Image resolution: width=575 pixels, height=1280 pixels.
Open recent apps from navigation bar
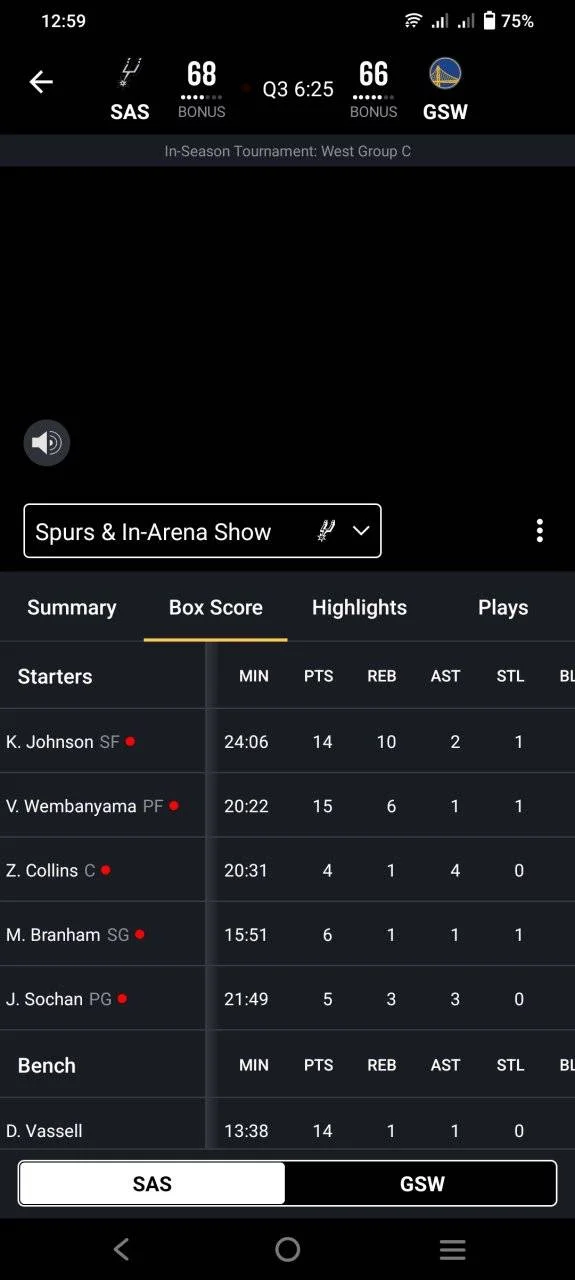pos(453,1249)
